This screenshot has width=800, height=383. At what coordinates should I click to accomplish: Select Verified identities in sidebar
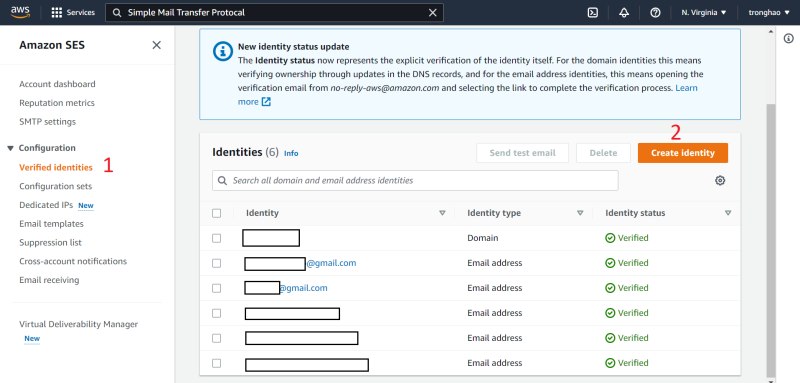[56, 167]
